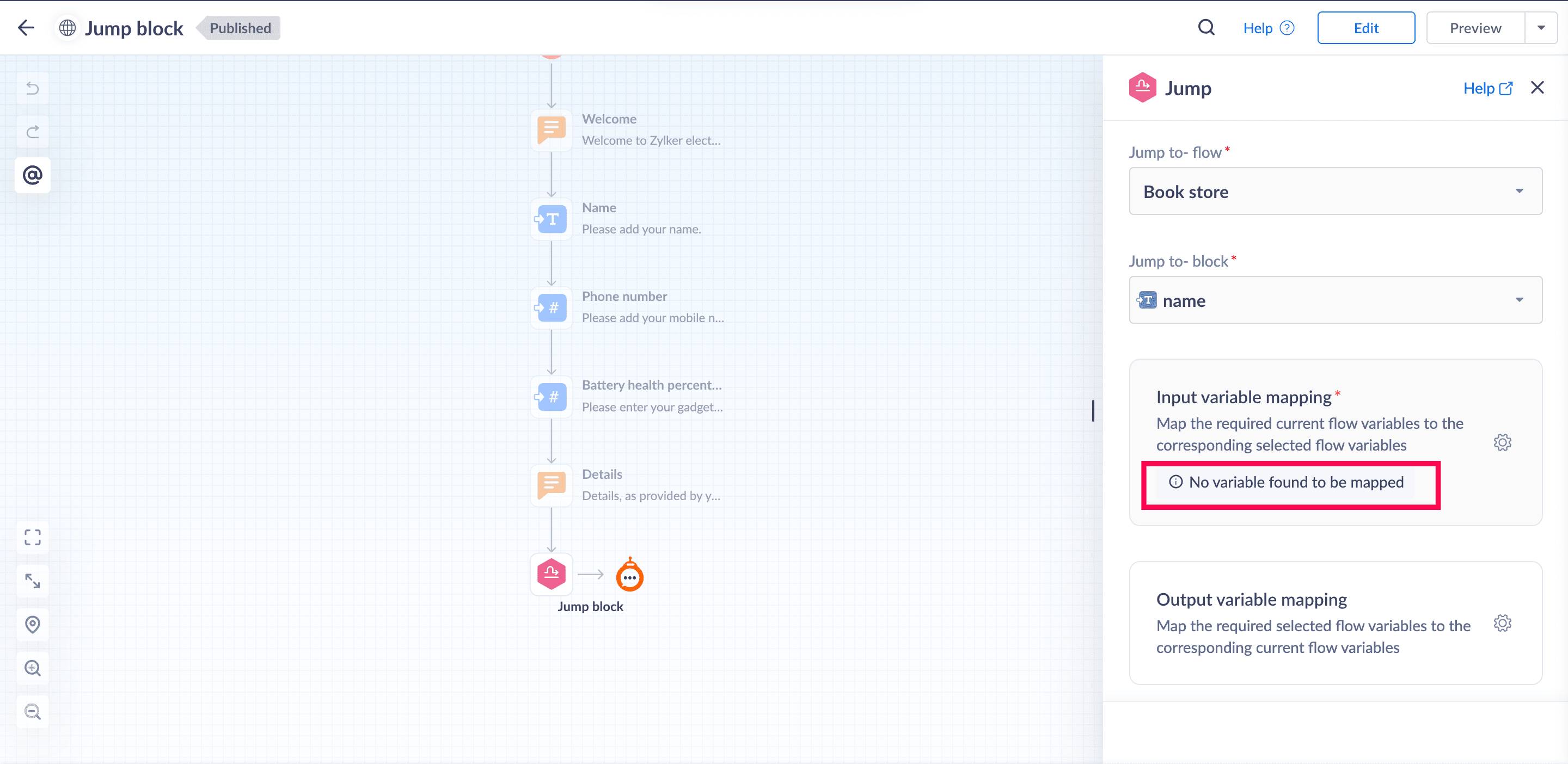This screenshot has height=764, width=1568.
Task: Click the 'Output variable mapping' heading
Action: 1251,599
